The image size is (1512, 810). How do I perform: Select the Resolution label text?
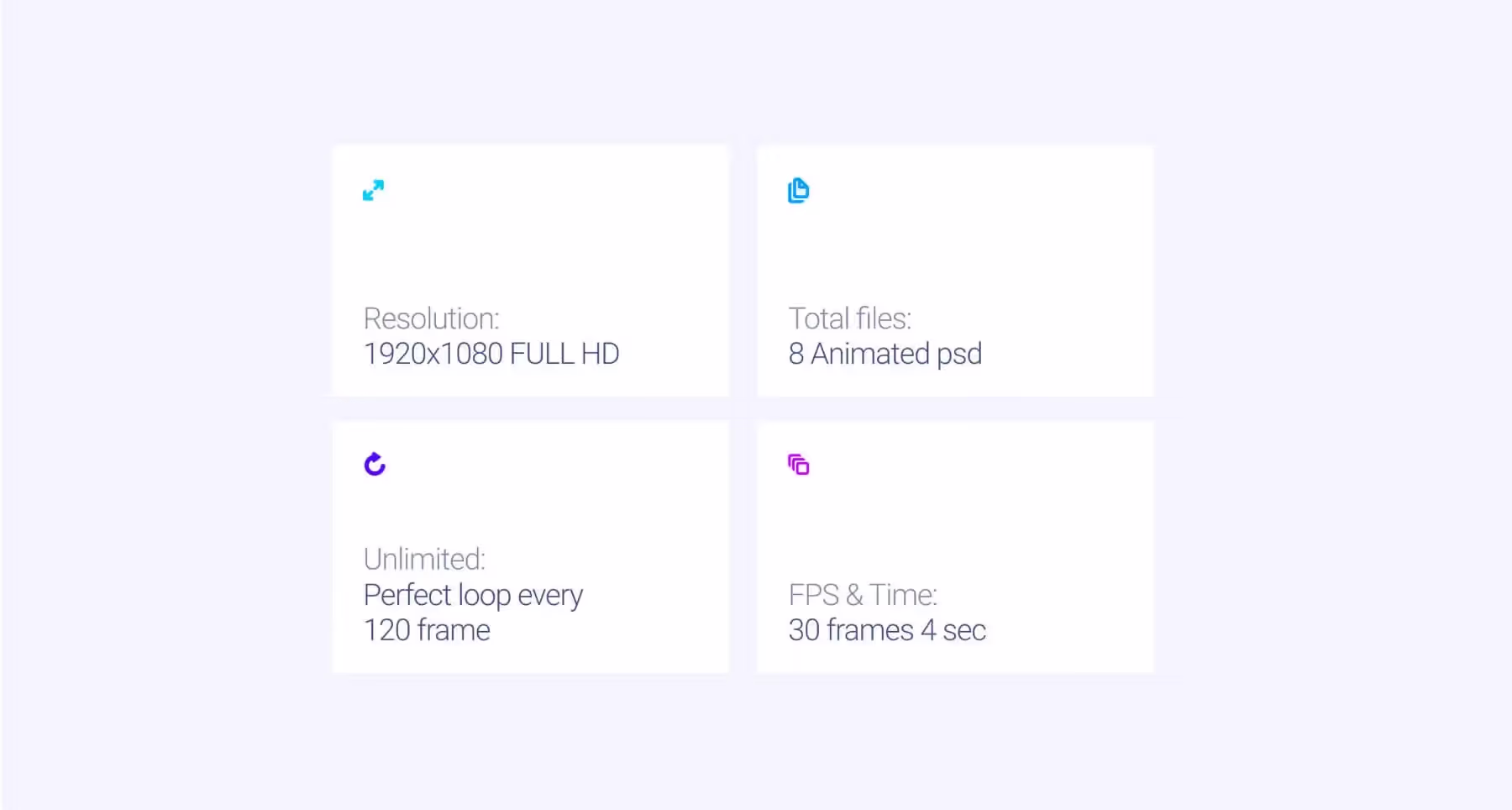tap(432, 318)
